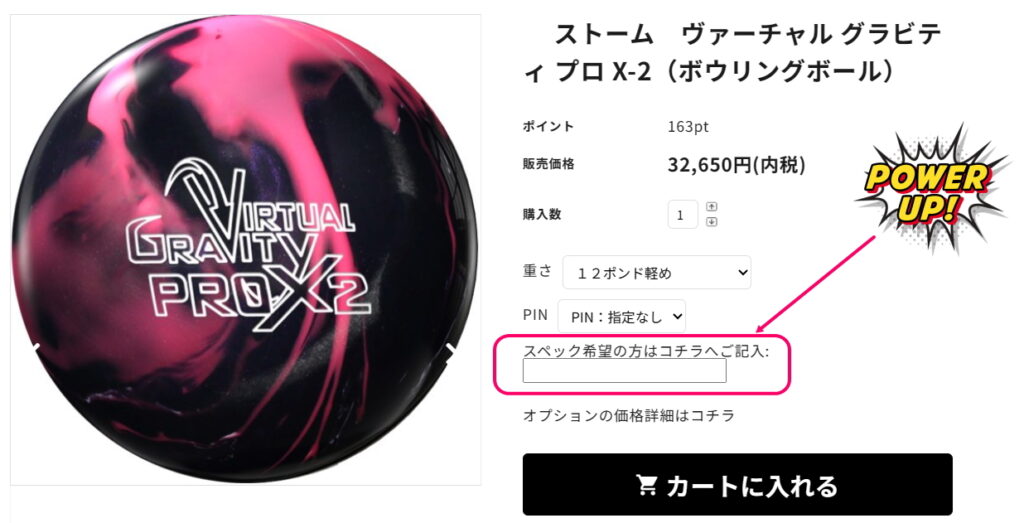Open the PIN：指定なし dropdown
The width and height of the screenshot is (1024, 523).
coord(621,317)
